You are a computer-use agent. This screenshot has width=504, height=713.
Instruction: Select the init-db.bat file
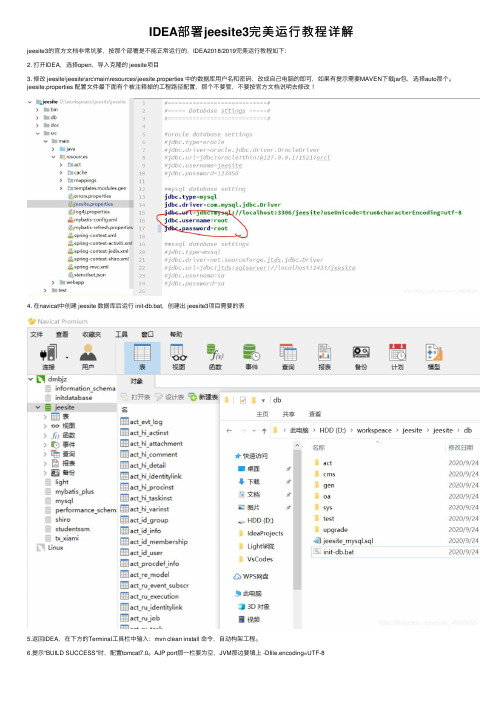(x=333, y=552)
